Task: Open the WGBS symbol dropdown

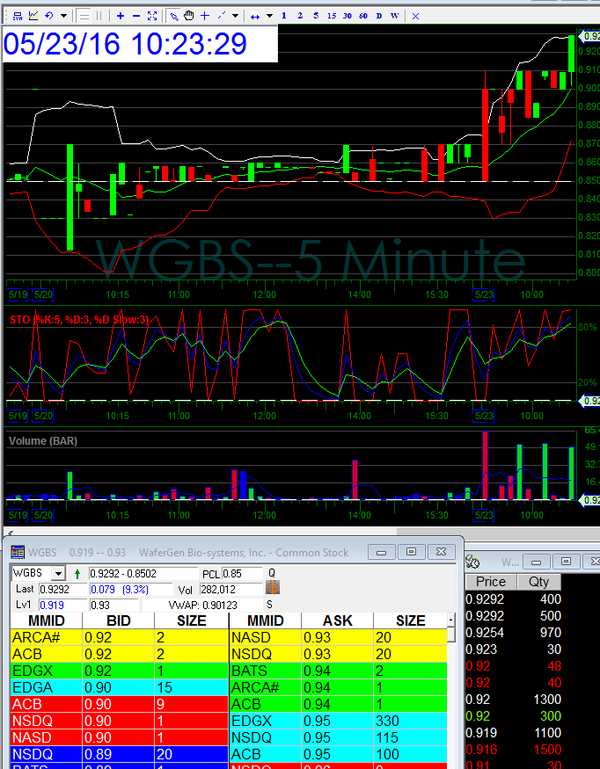Action: coord(58,573)
